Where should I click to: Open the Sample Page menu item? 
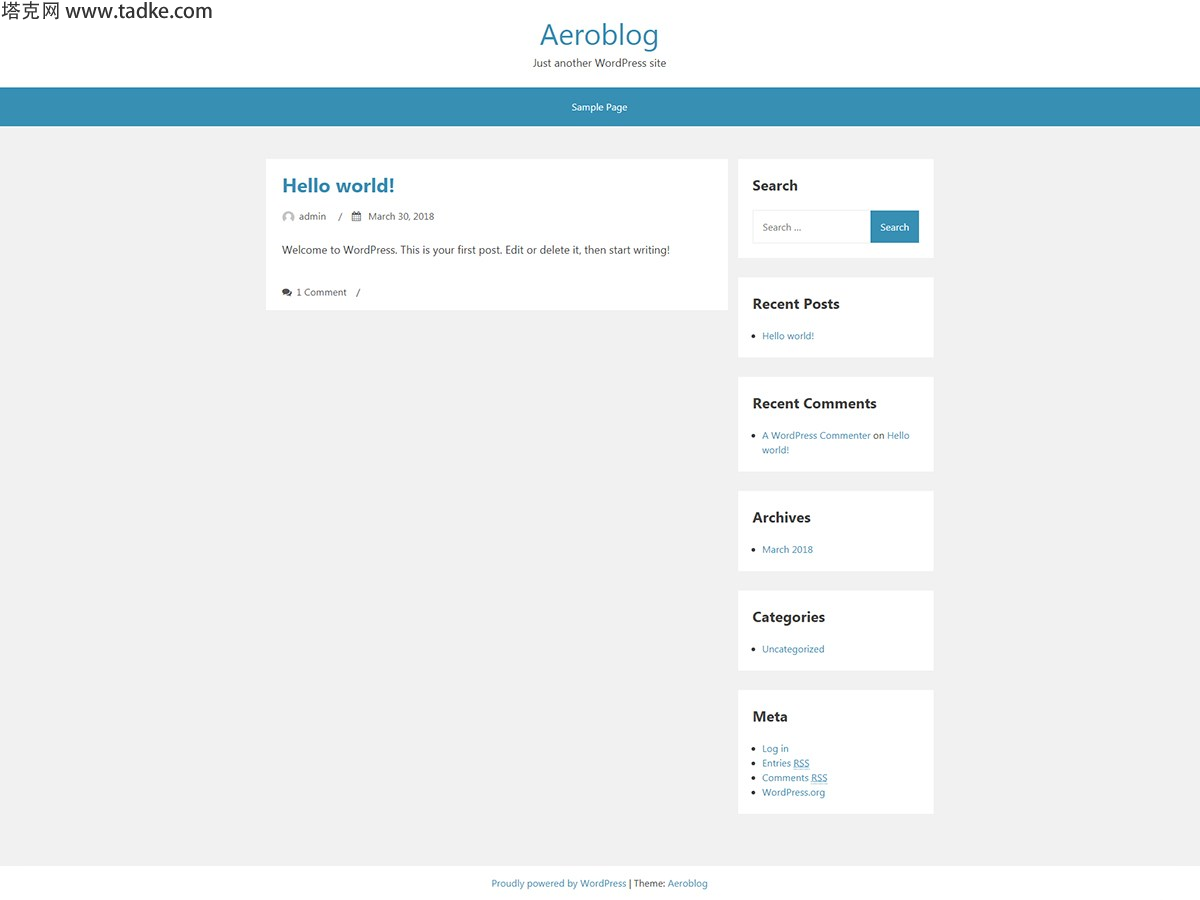click(x=599, y=107)
